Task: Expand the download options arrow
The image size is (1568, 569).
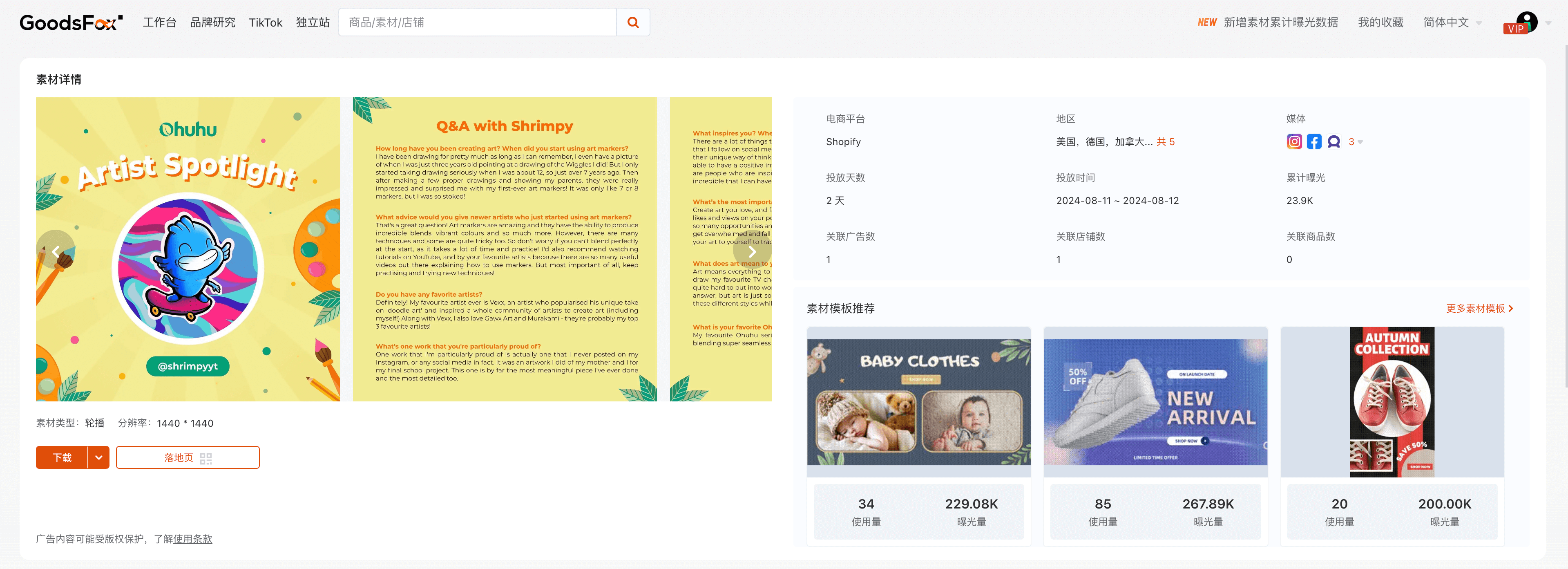Action: click(x=98, y=457)
